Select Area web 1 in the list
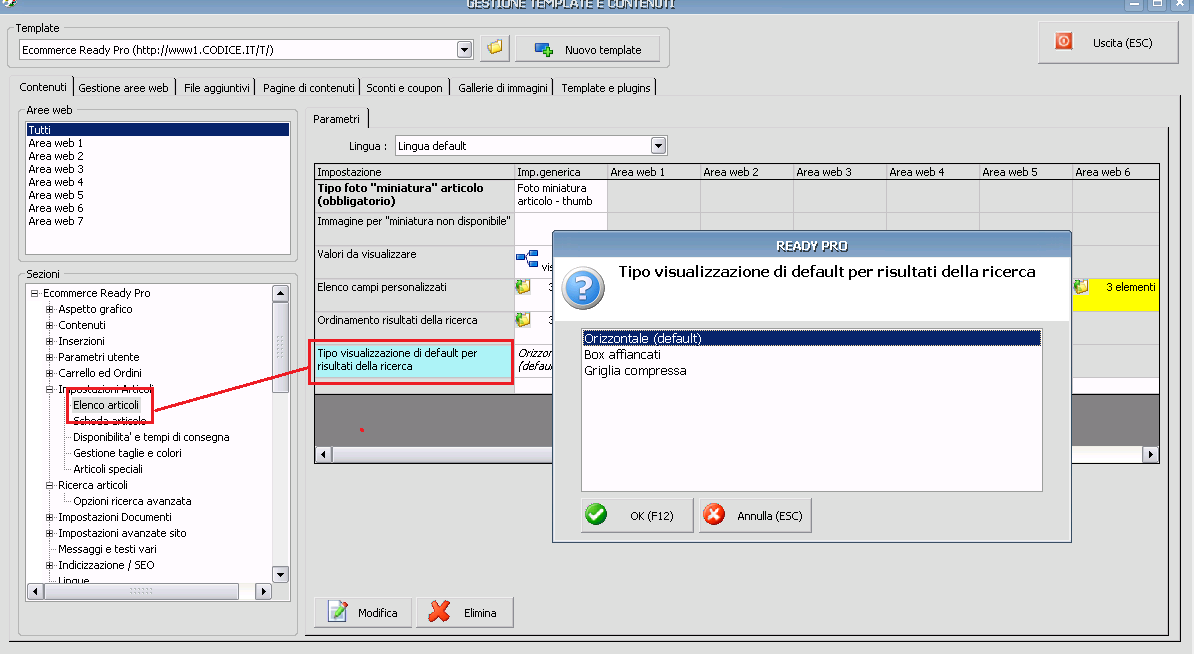Viewport: 1194px width, 654px height. (158, 143)
